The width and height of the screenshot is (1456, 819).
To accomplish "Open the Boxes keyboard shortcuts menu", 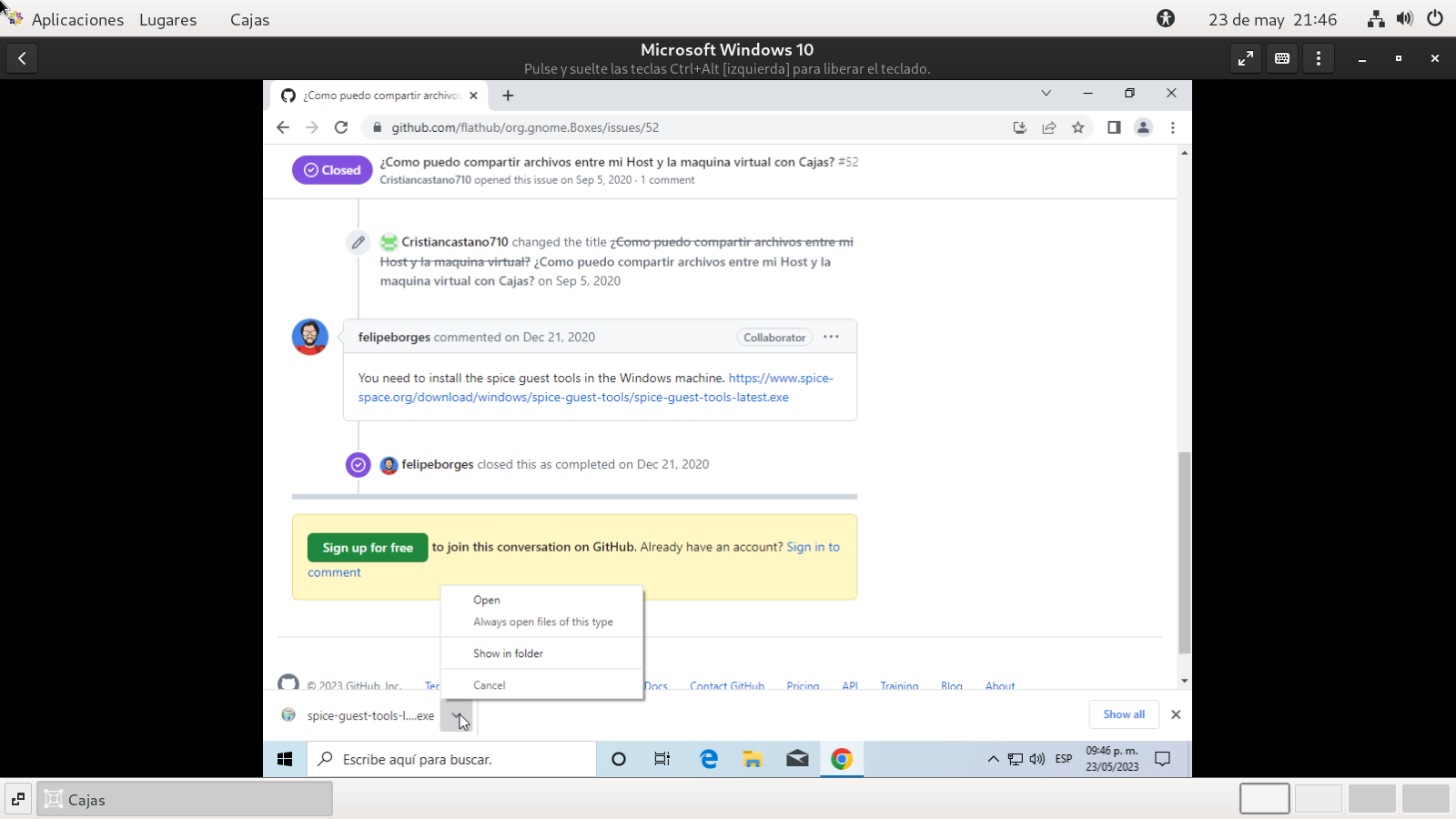I will tap(1282, 58).
